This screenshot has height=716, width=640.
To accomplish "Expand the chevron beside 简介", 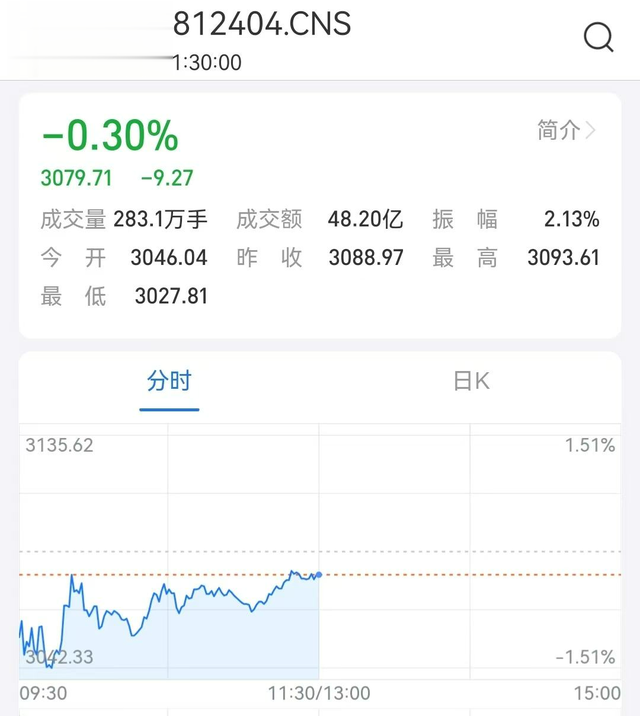I will coord(591,131).
